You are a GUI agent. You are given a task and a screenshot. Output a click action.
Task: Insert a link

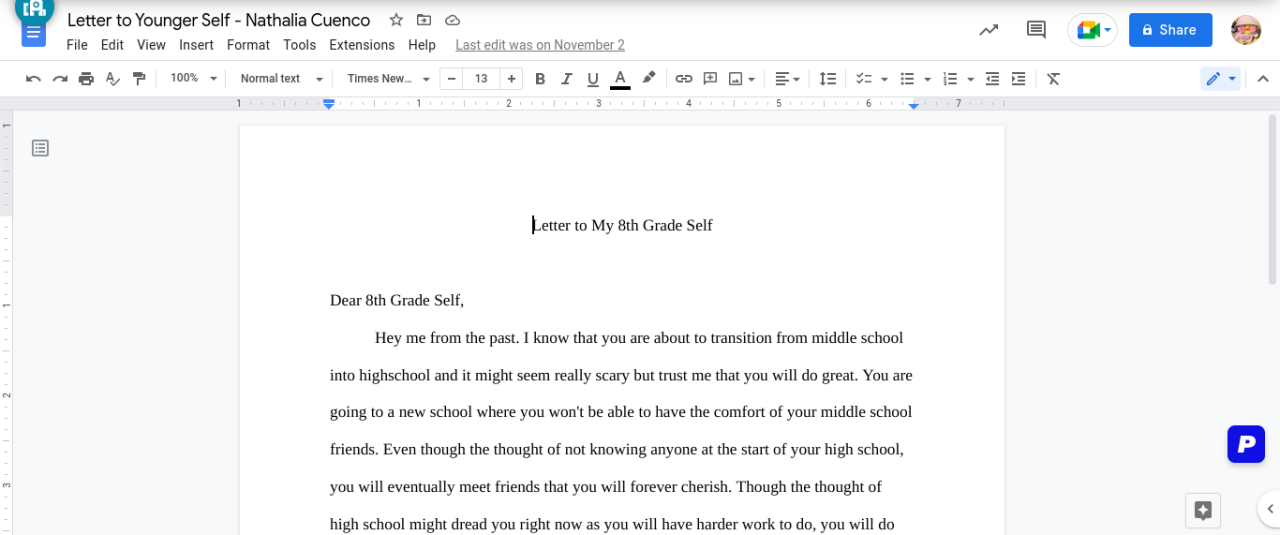click(684, 78)
